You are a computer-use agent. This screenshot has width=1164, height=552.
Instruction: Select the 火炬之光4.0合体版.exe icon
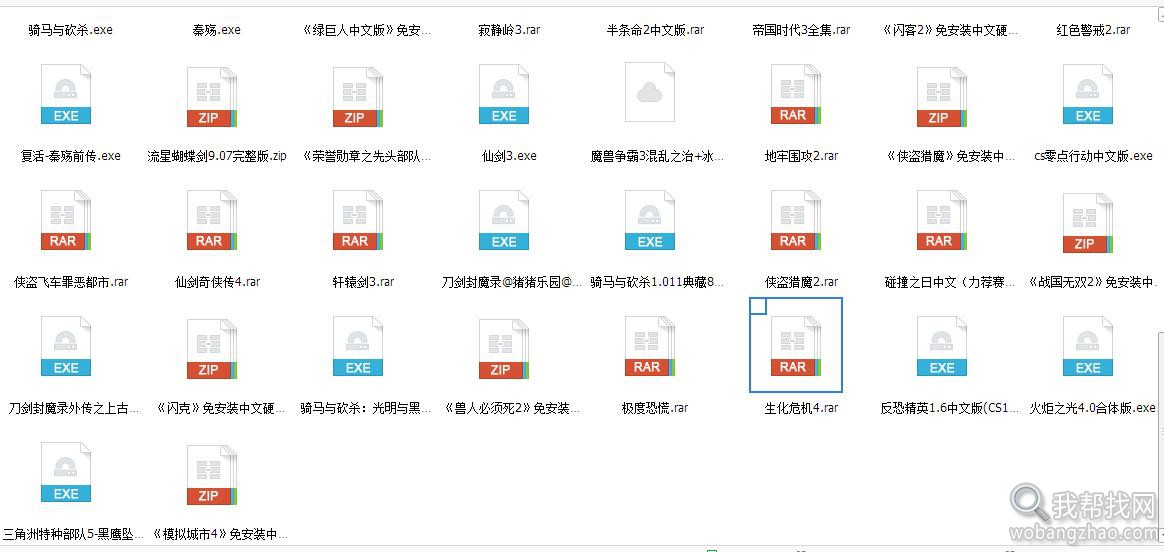pos(1088,346)
